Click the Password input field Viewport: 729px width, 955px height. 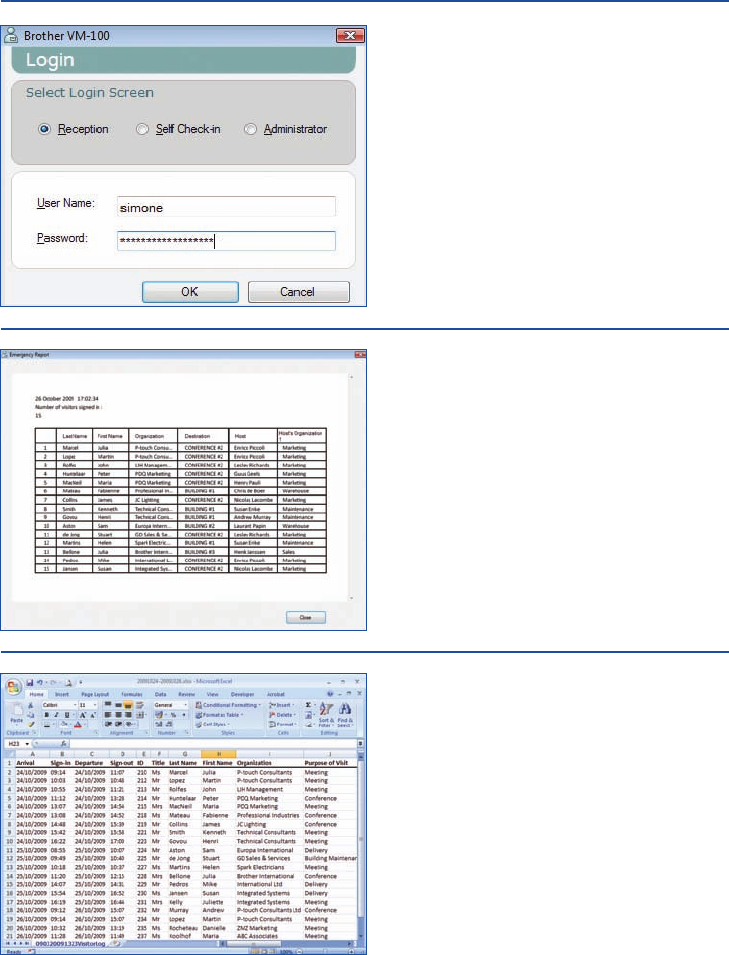[x=226, y=241]
